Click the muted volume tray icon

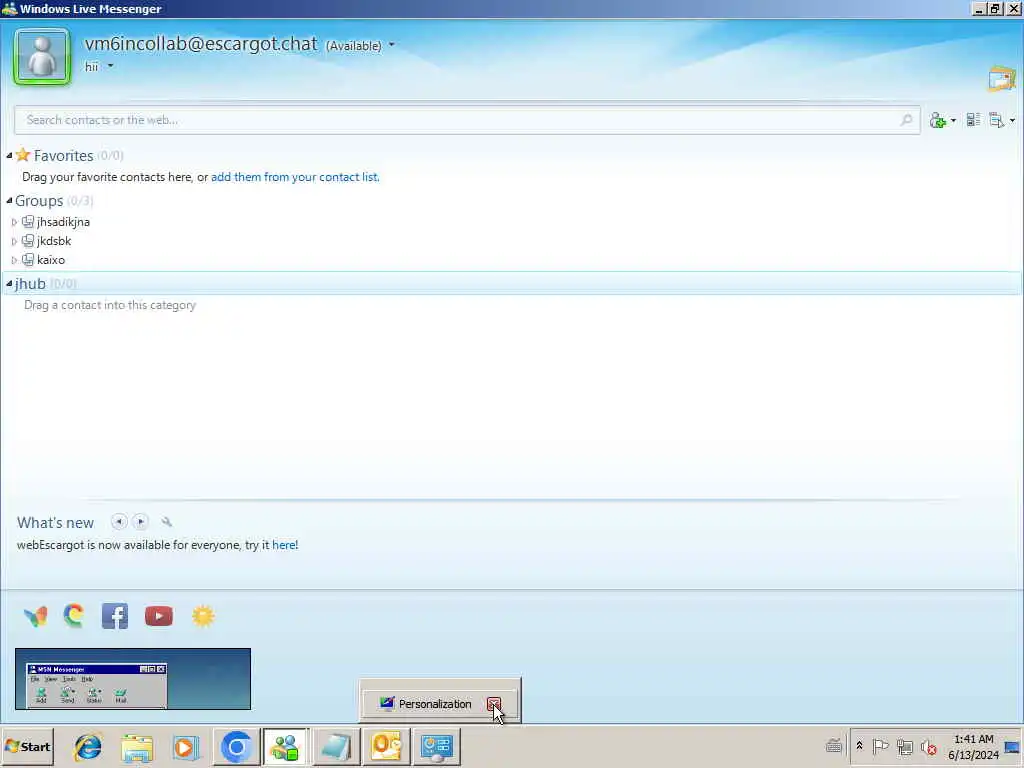[928, 746]
